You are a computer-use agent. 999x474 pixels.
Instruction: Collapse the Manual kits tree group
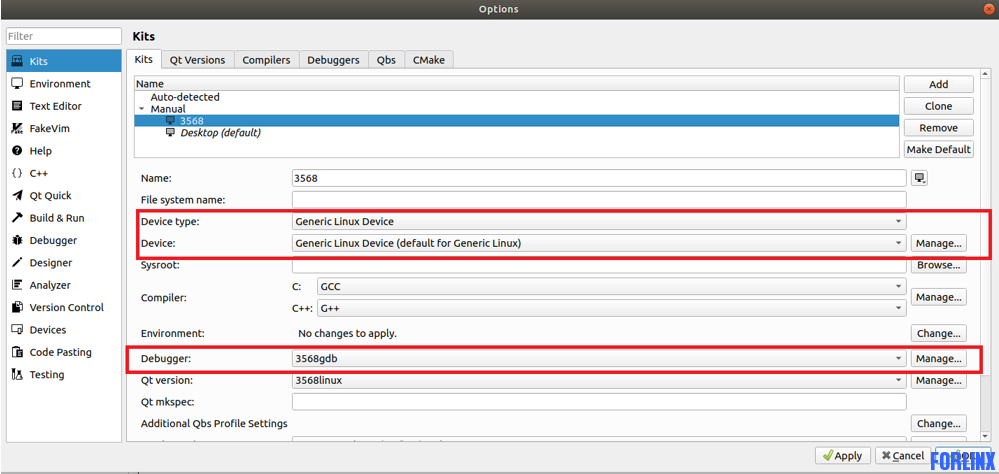(x=142, y=109)
